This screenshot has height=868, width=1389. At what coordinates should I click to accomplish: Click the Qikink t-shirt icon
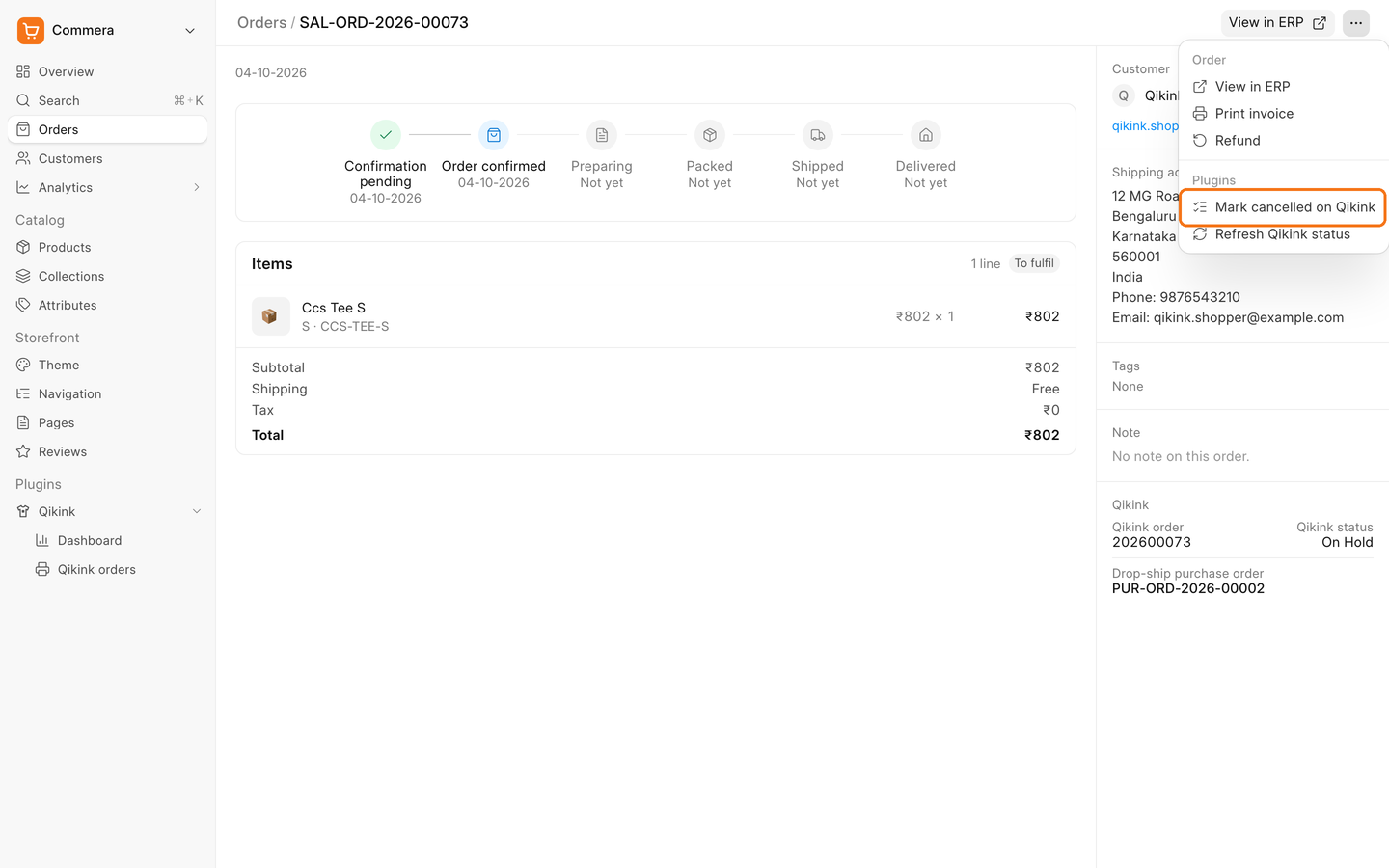point(23,511)
